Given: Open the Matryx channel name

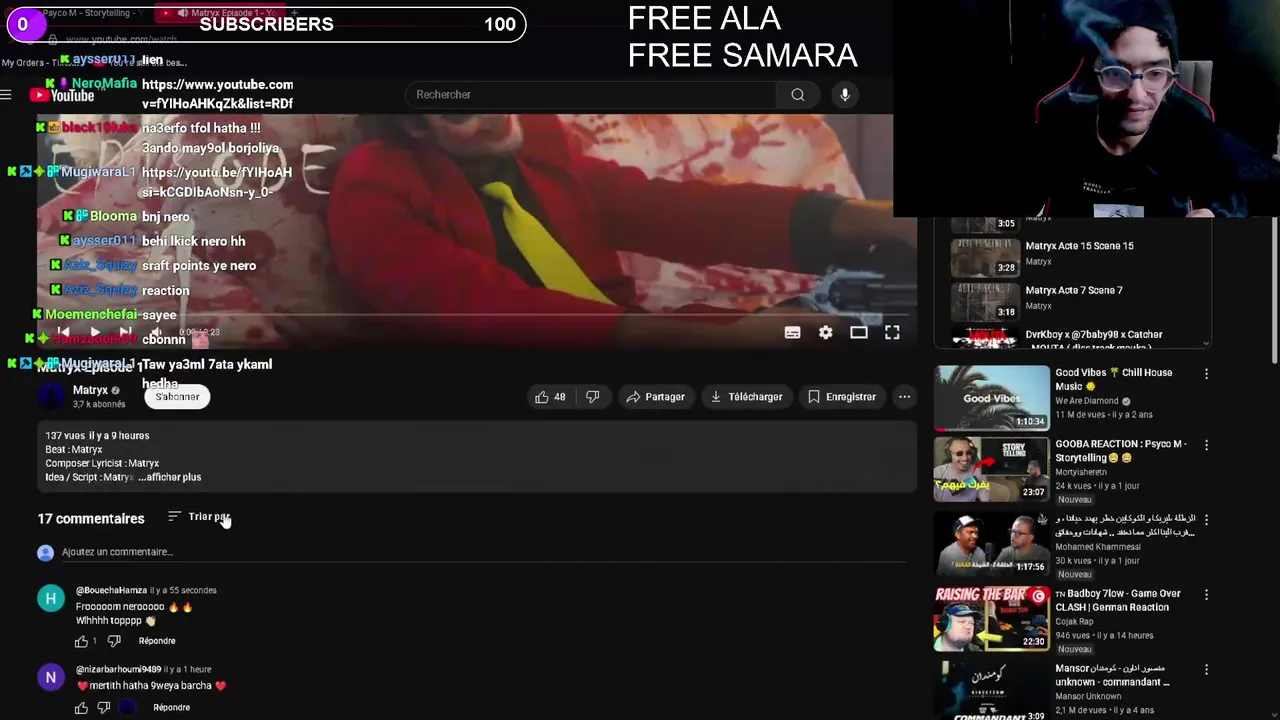Looking at the screenshot, I should (x=90, y=390).
